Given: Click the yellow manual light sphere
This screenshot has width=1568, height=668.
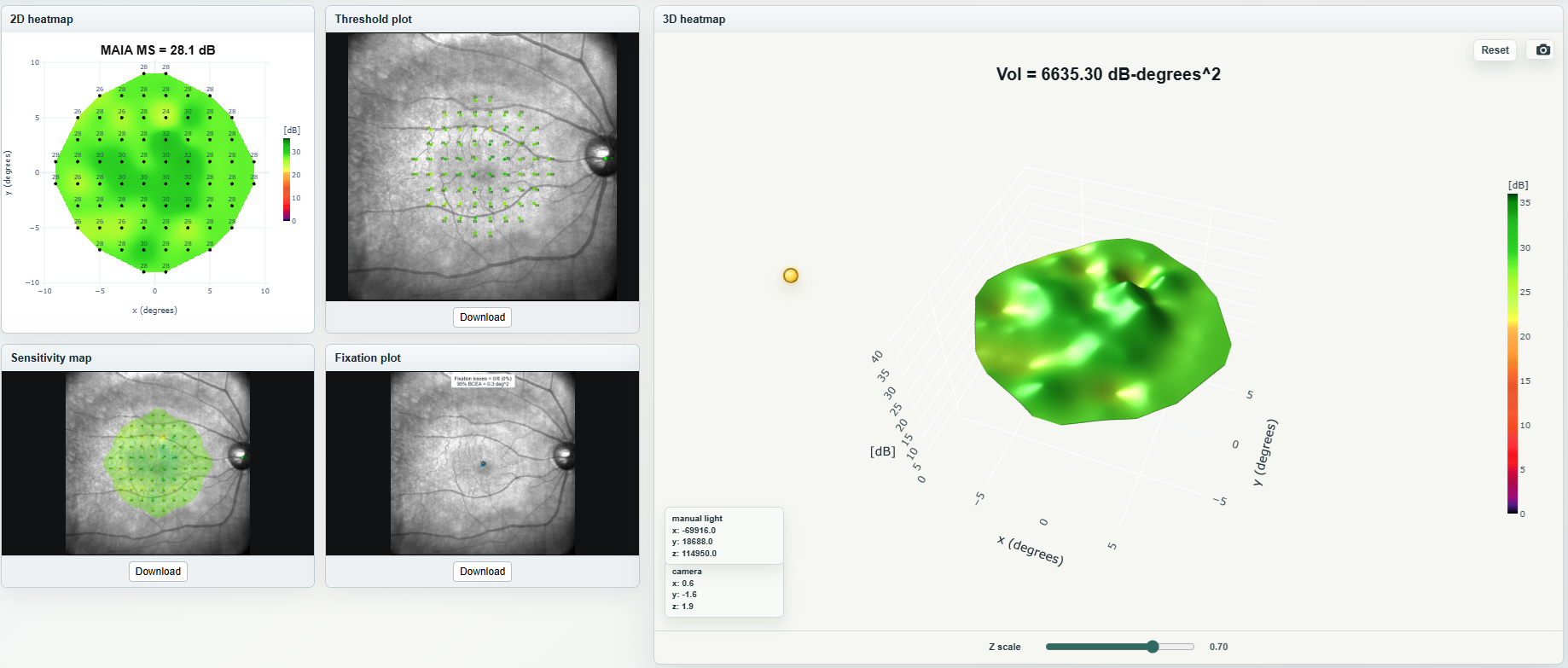Looking at the screenshot, I should pyautogui.click(x=791, y=276).
